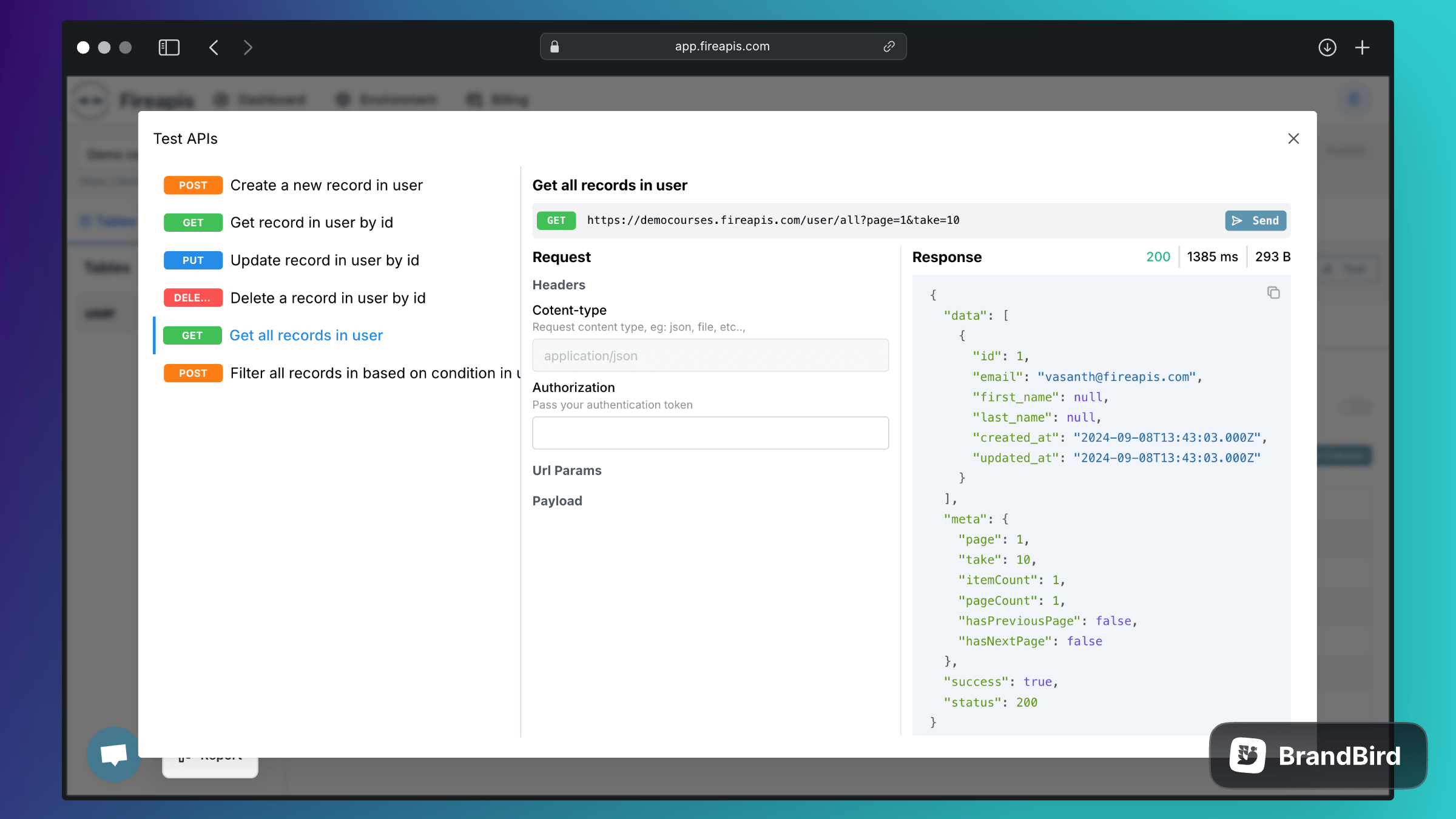Click the BrandBird badge
This screenshot has width=1456, height=819.
(x=1318, y=755)
